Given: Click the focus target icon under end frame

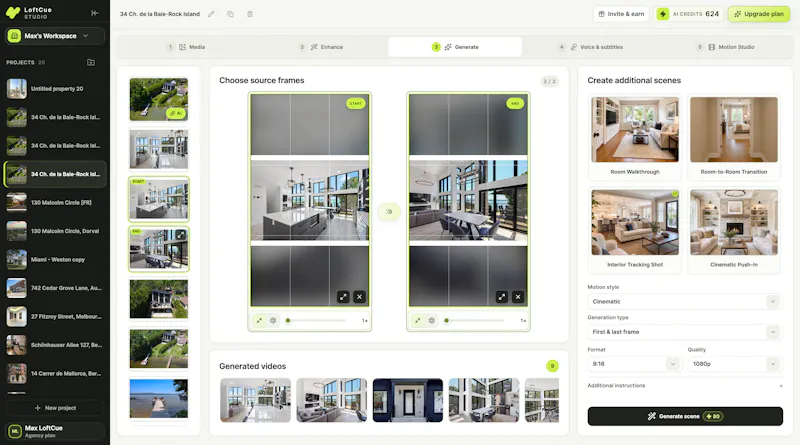Looking at the screenshot, I should [x=432, y=320].
